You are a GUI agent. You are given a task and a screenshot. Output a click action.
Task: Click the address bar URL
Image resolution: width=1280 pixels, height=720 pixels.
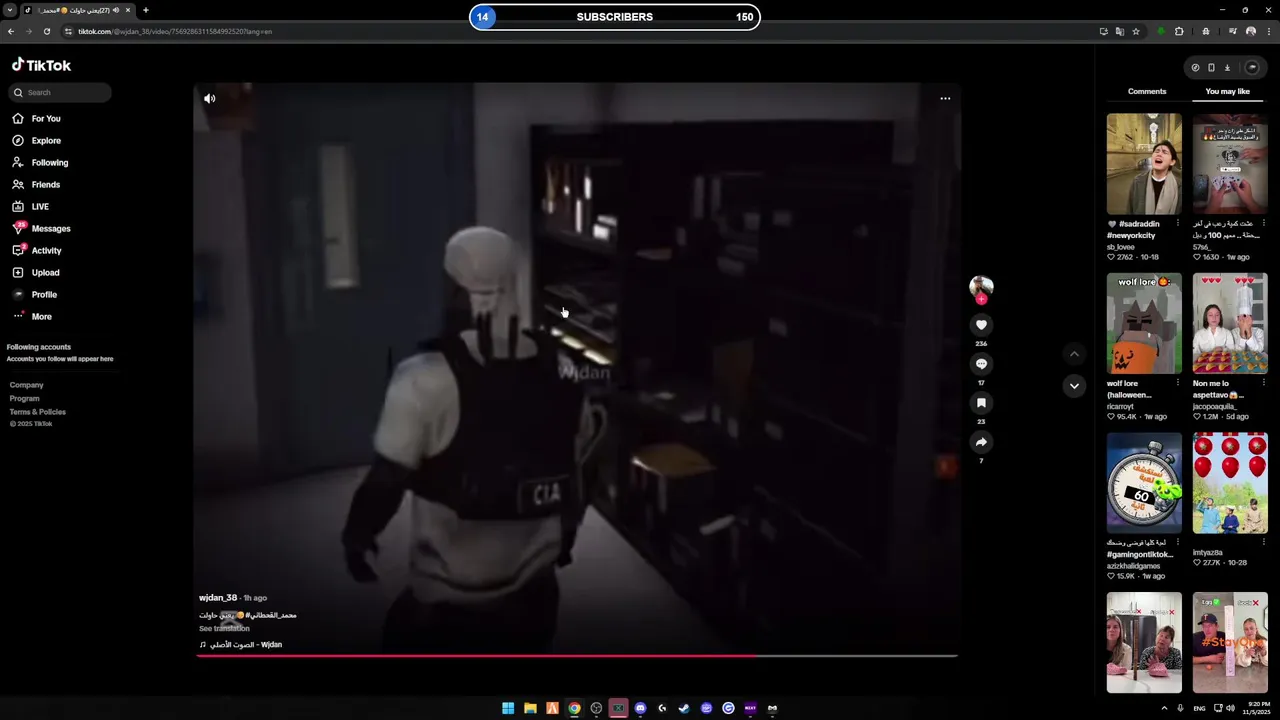pos(175,31)
